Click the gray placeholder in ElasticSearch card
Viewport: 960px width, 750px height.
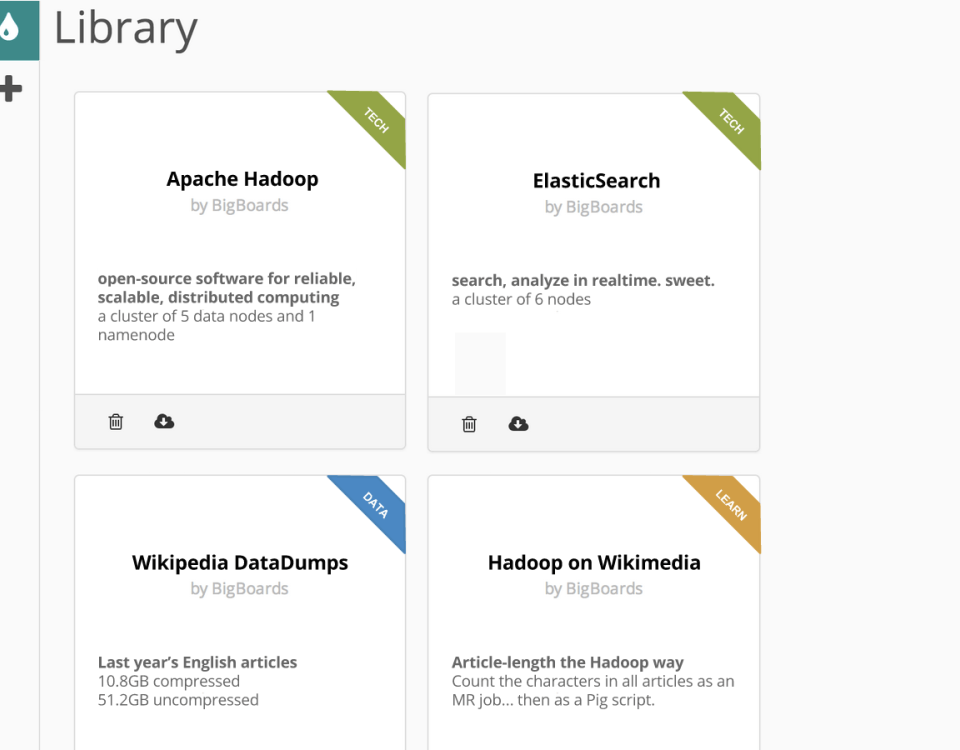[x=480, y=363]
